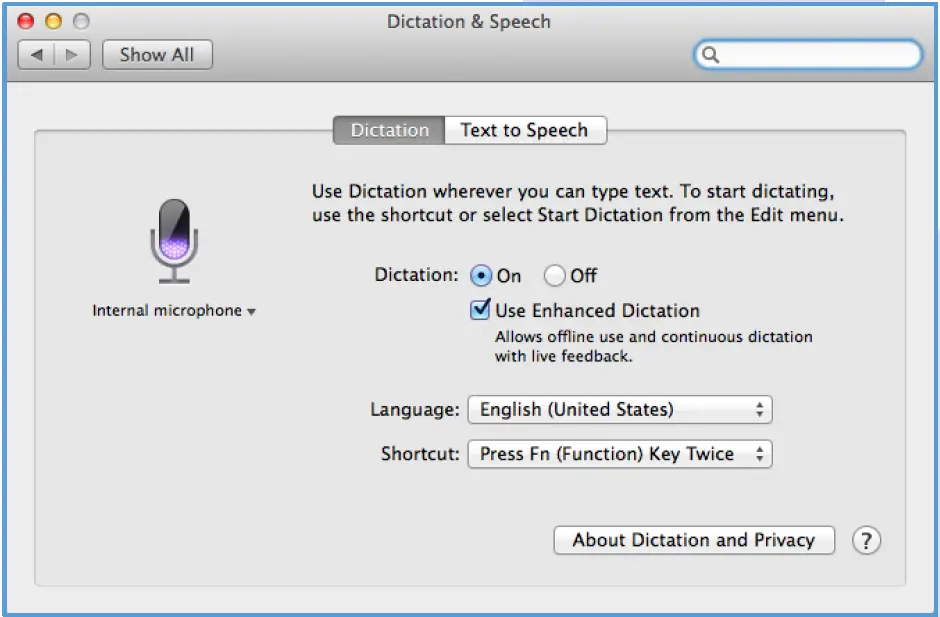Image resolution: width=940 pixels, height=617 pixels.
Task: Click the up/down arrows on the Shortcut popup
Action: point(761,454)
